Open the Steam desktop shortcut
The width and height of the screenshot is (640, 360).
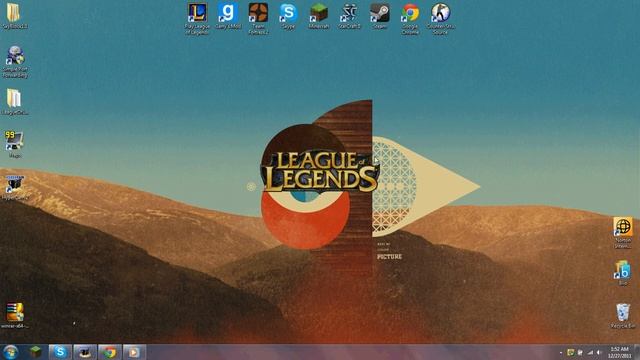pos(380,16)
